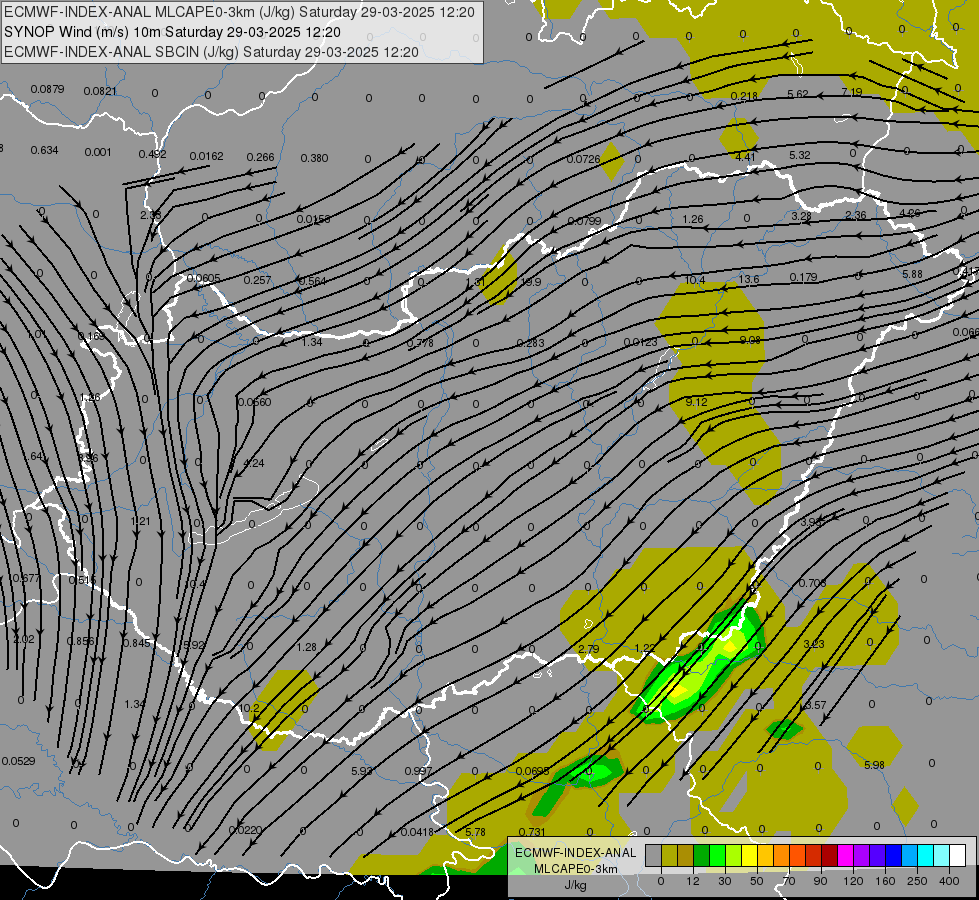The width and height of the screenshot is (979, 900).
Task: Click the map value '4.41'
Action: tap(745, 157)
